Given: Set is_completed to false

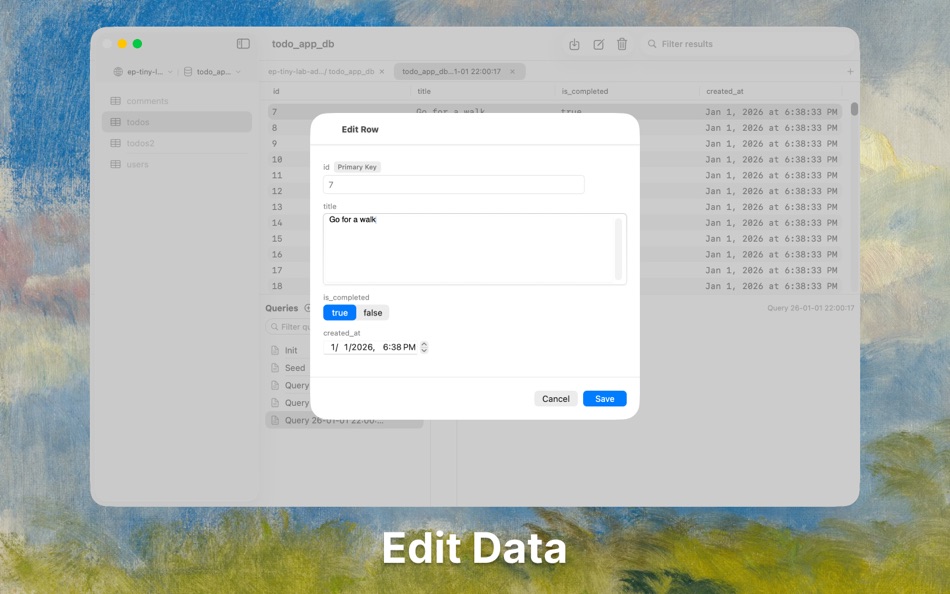Looking at the screenshot, I should point(371,312).
